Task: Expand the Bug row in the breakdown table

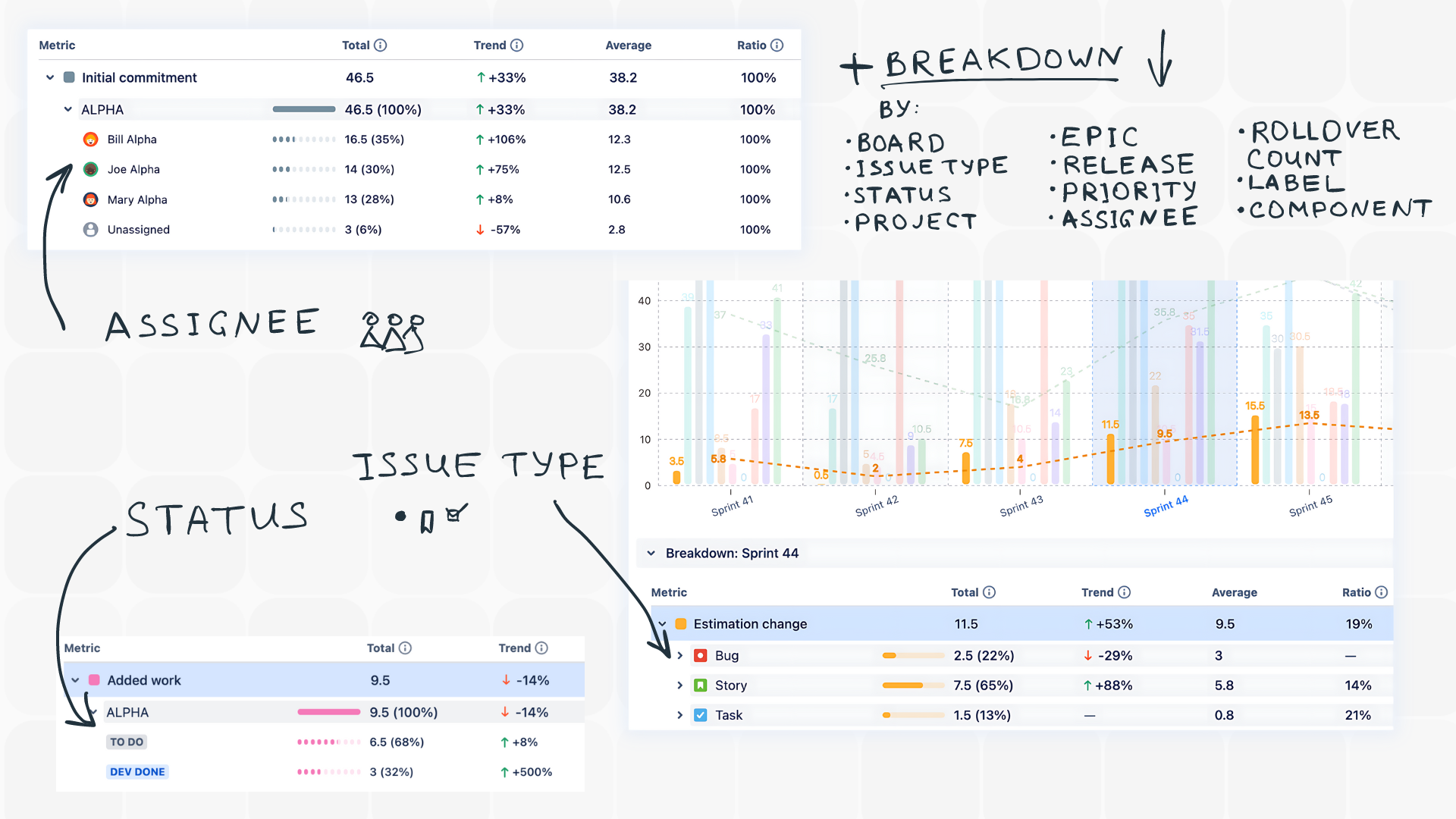Action: [x=679, y=655]
